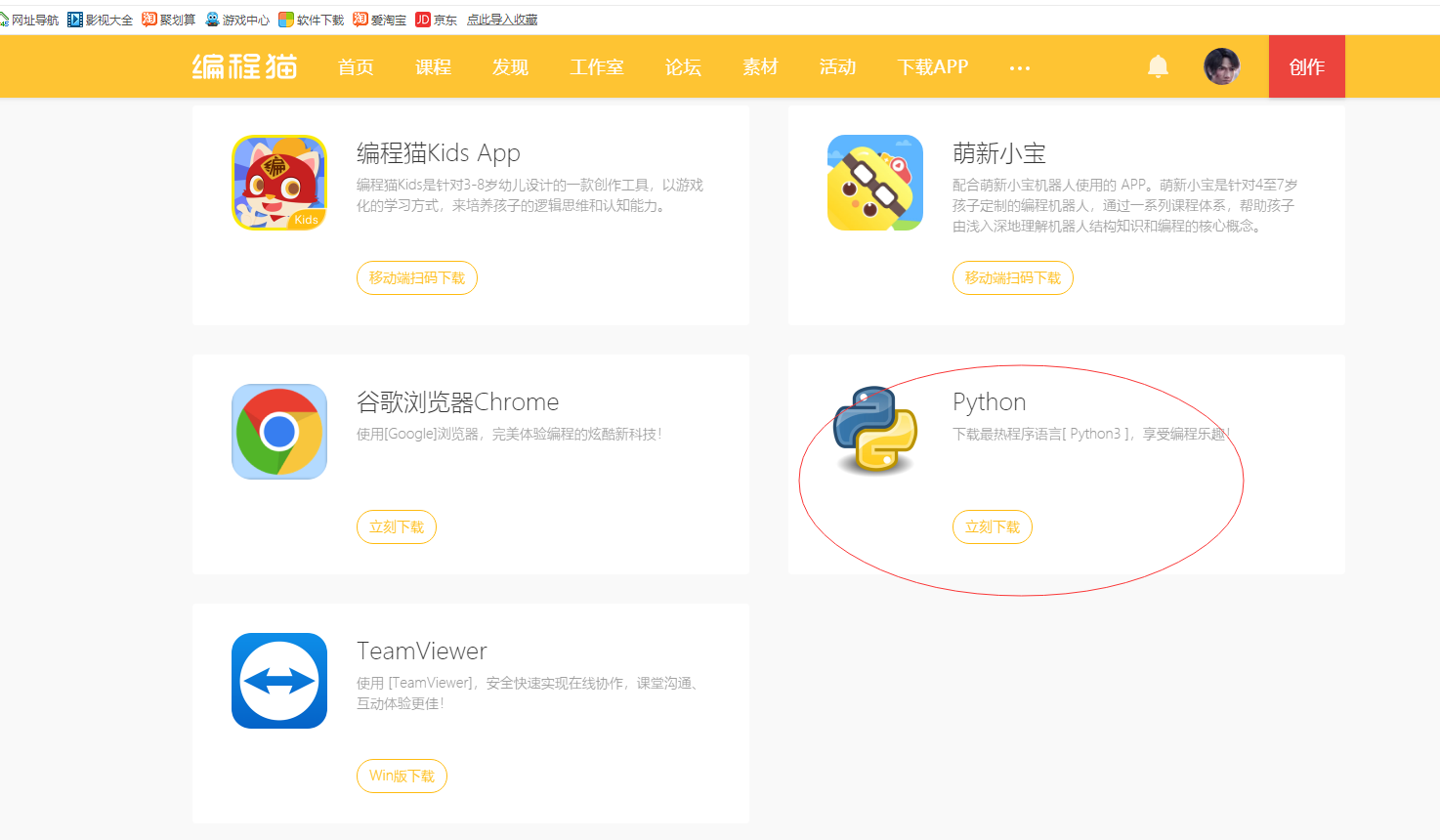Click the TeamViewer title text

click(422, 651)
